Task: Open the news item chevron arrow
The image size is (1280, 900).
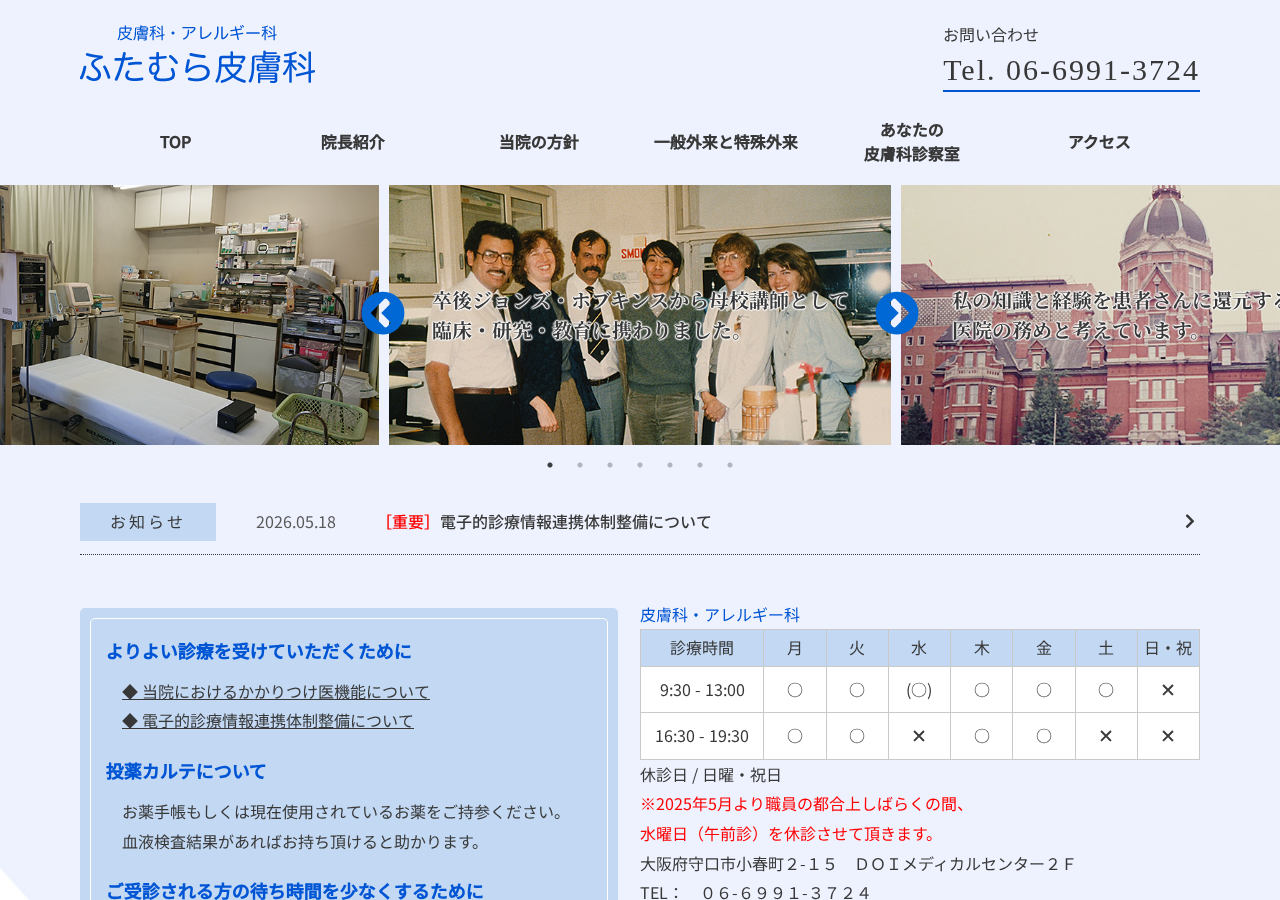Action: [1189, 521]
